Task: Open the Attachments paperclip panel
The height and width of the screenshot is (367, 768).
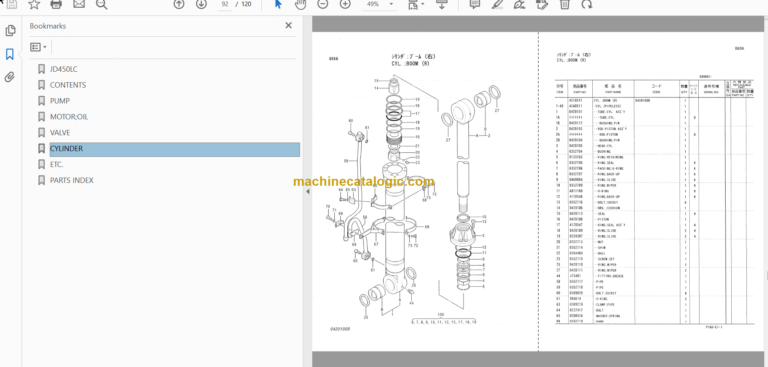Action: [x=10, y=77]
